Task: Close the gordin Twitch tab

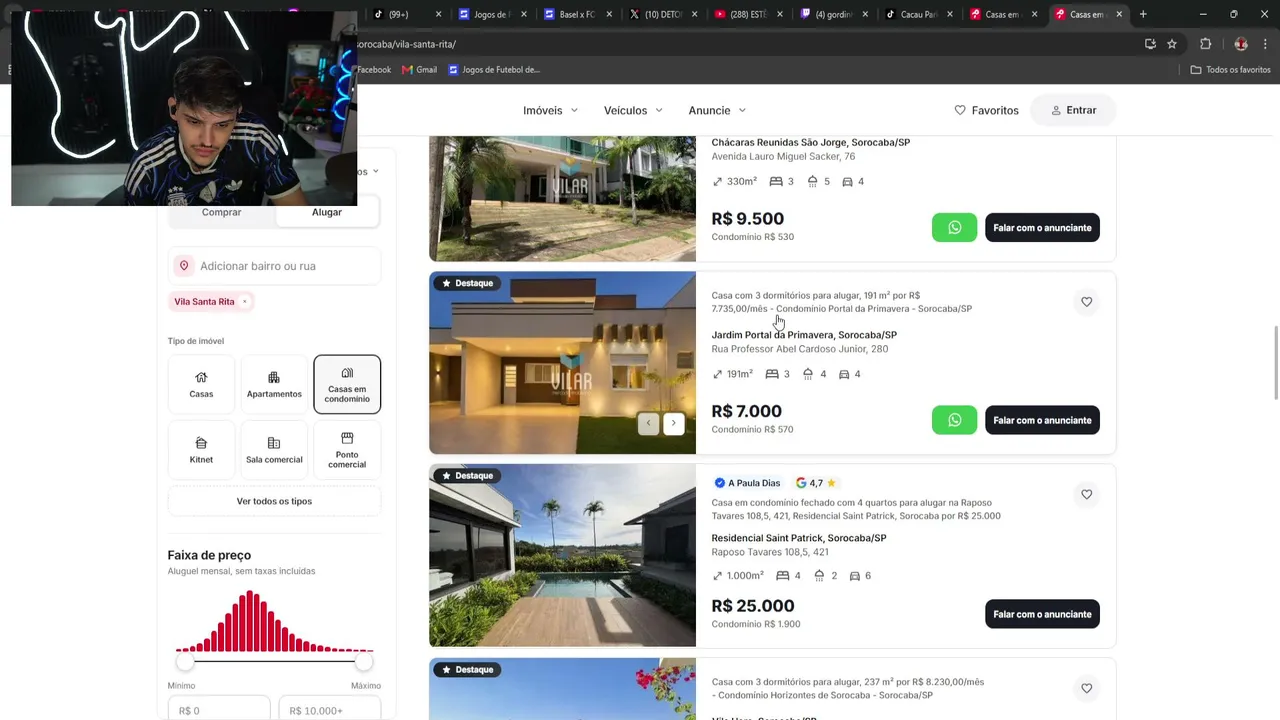Action: pyautogui.click(x=865, y=14)
